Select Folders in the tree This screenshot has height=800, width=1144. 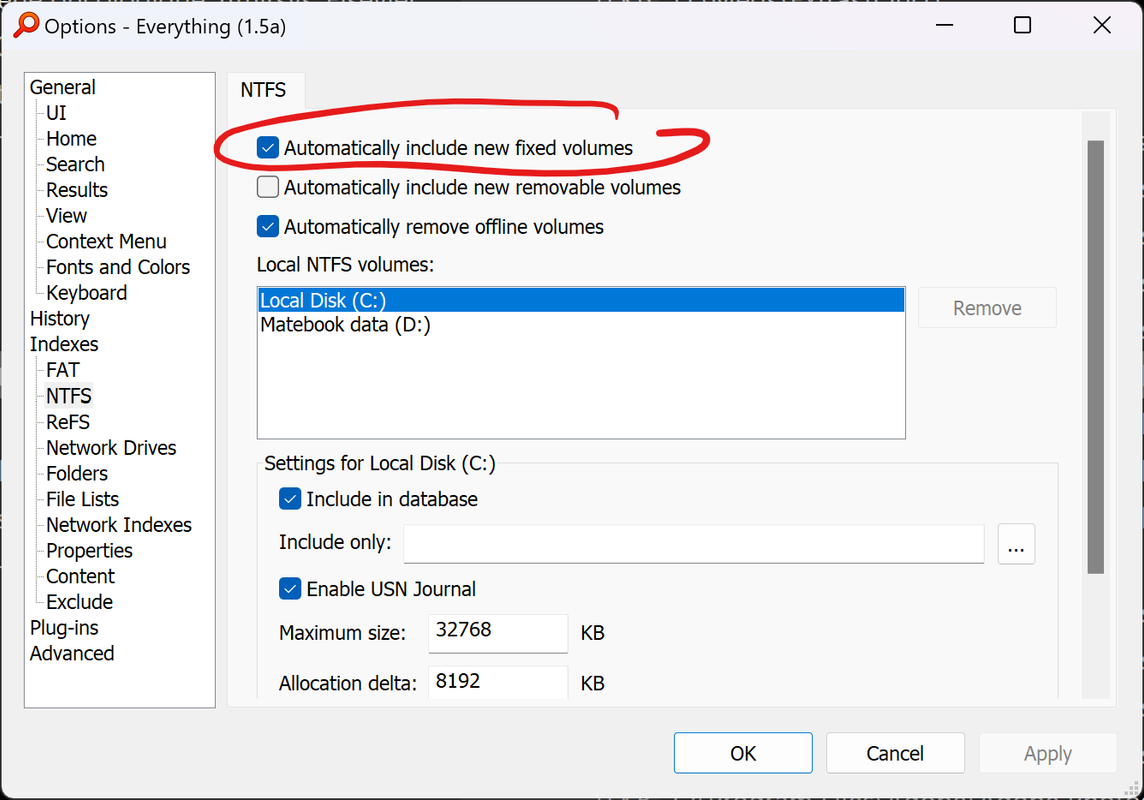pos(77,474)
